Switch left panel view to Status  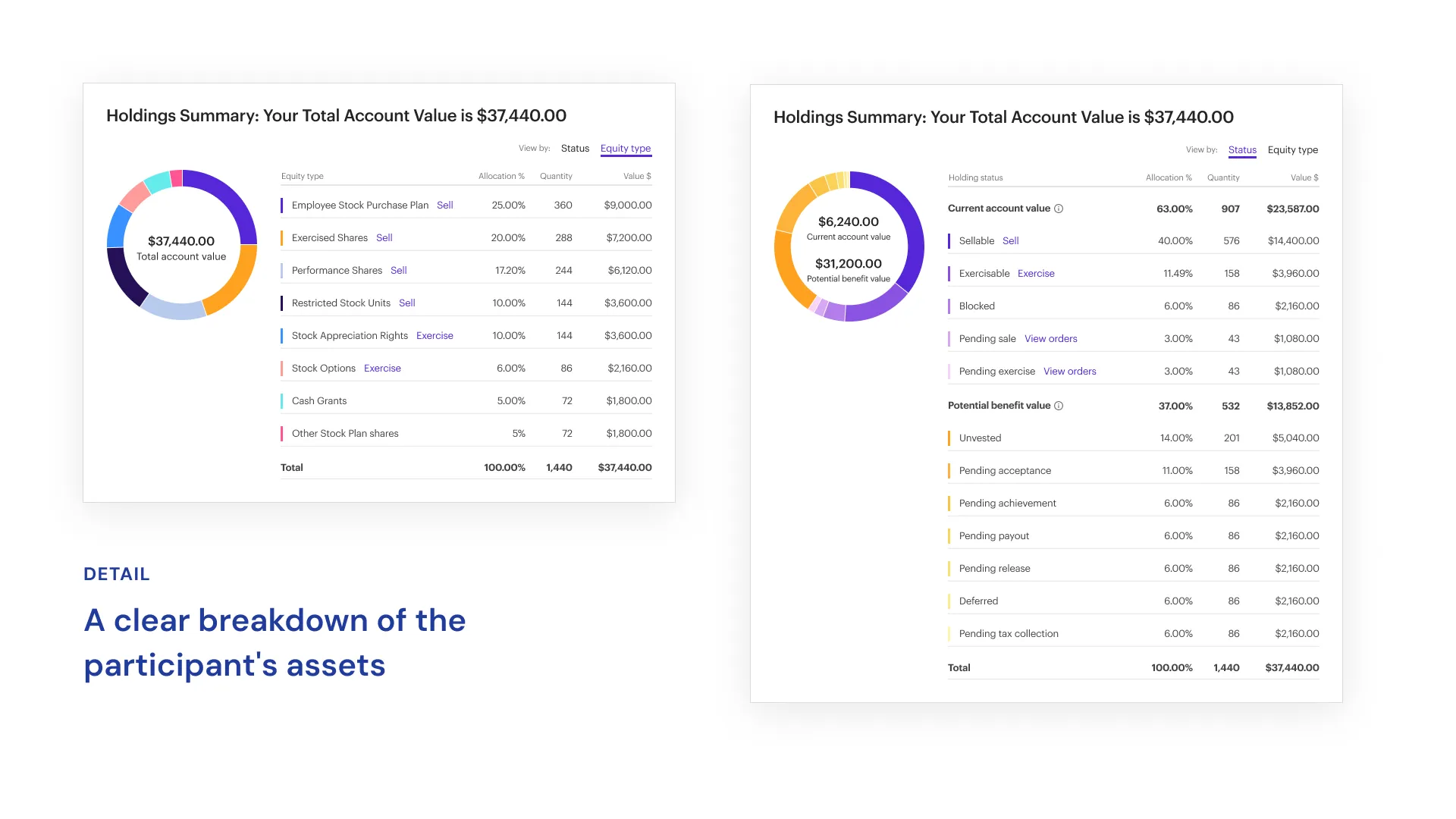[x=575, y=149]
